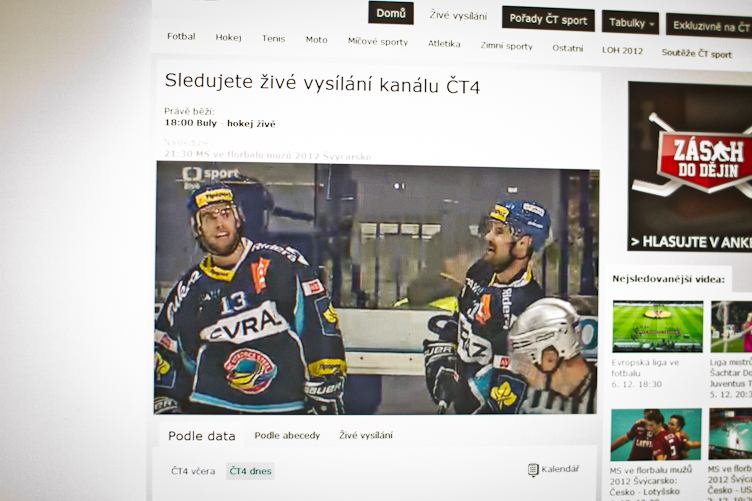
Task: Select the ČT4 dnes schedule
Action: point(250,471)
